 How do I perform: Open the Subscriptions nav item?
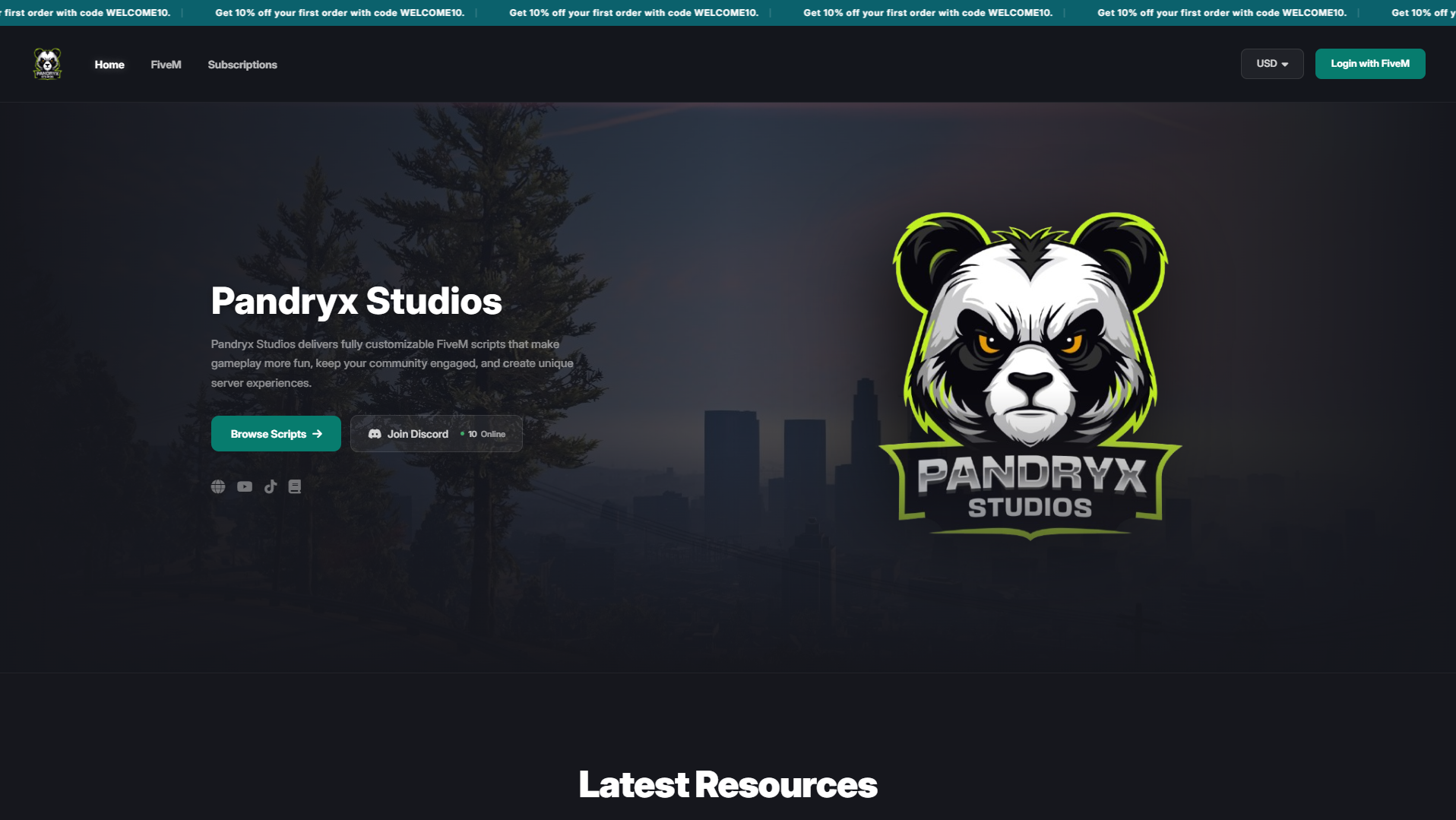coord(242,65)
